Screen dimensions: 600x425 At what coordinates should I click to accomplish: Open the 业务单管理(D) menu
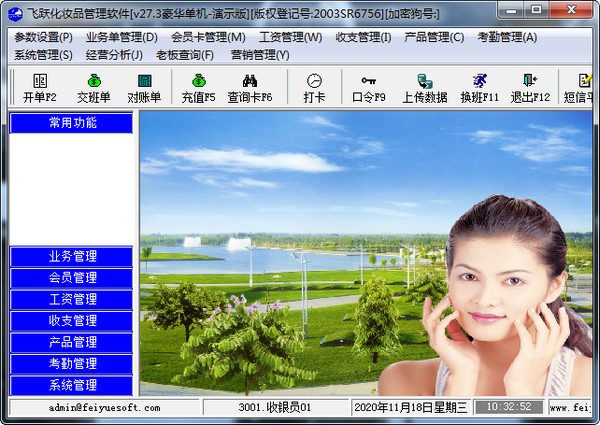click(x=122, y=37)
